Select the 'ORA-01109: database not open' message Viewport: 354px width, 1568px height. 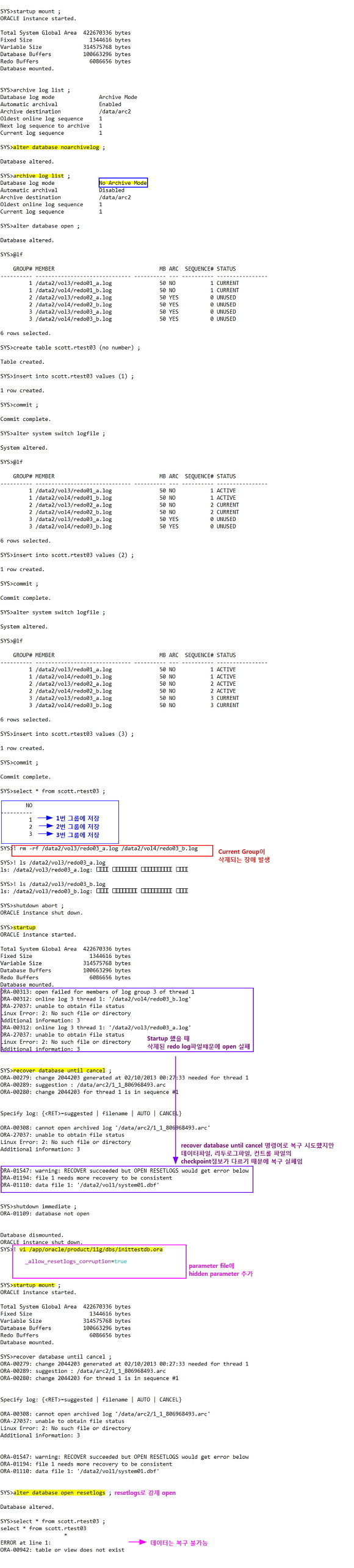point(45,1214)
